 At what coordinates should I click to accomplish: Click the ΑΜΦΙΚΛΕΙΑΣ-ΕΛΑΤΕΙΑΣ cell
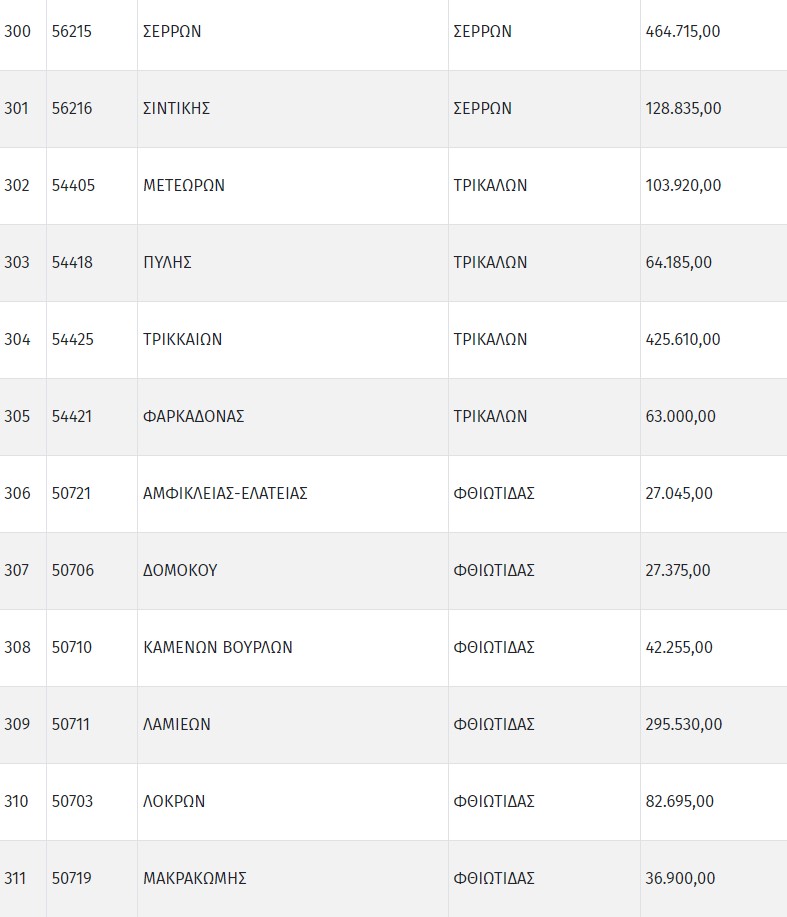pyautogui.click(x=225, y=493)
